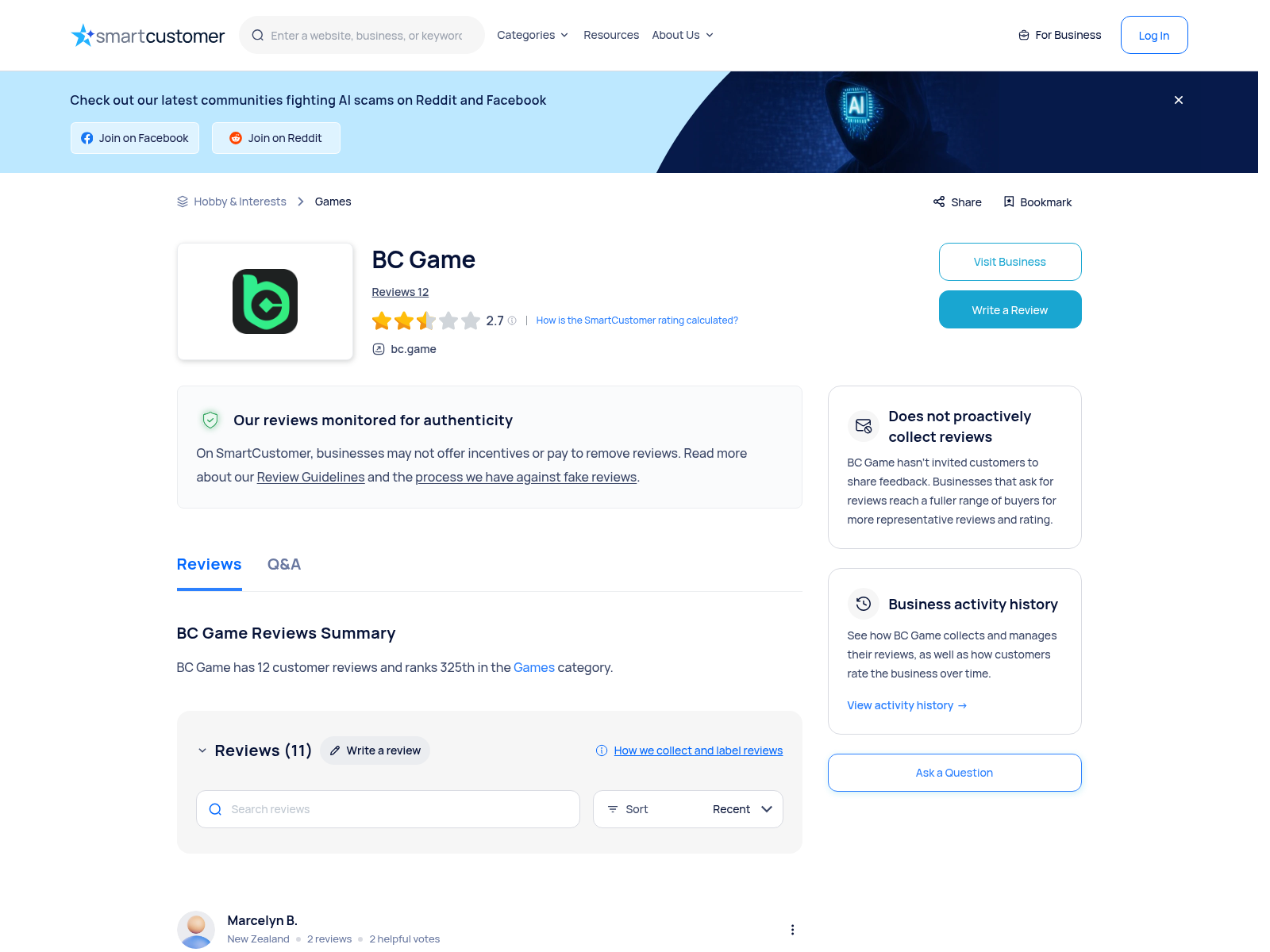Screen dimensions: 1270x952
Task: Click the smartcustomer logo
Action: (148, 36)
